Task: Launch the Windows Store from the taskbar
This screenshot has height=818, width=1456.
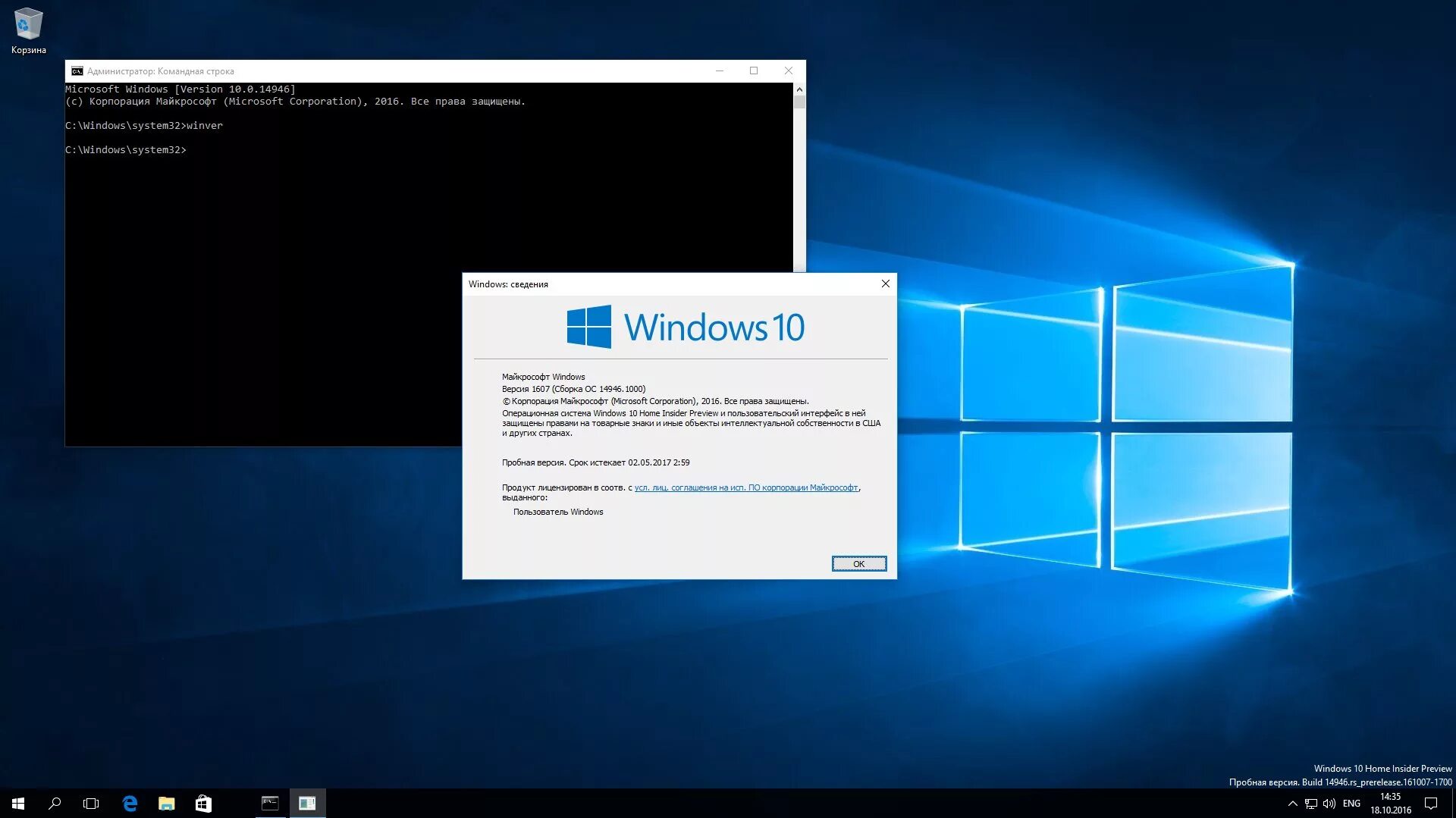Action: tap(202, 803)
